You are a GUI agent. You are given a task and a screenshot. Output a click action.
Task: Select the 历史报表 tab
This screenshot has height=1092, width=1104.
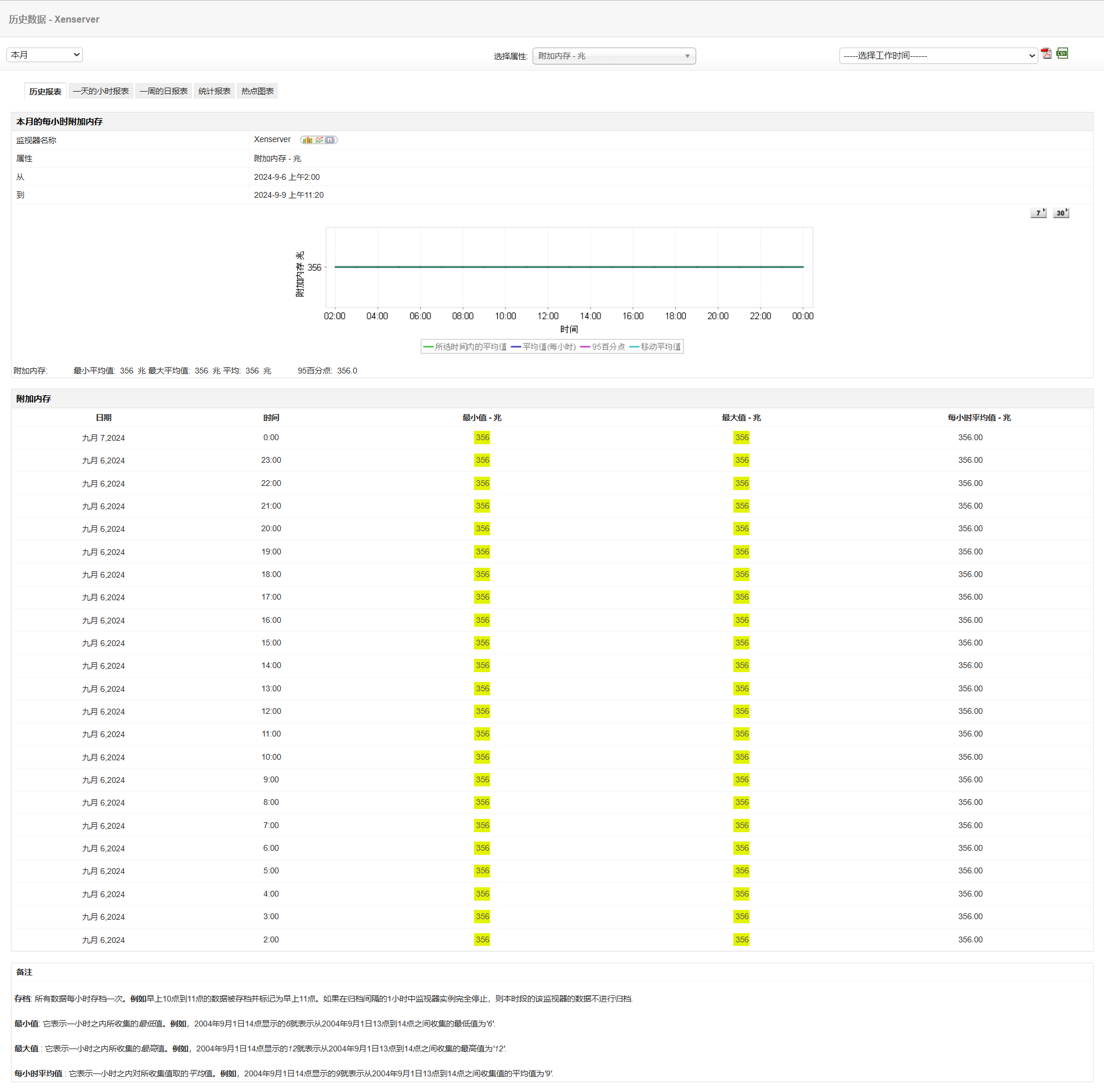[45, 91]
